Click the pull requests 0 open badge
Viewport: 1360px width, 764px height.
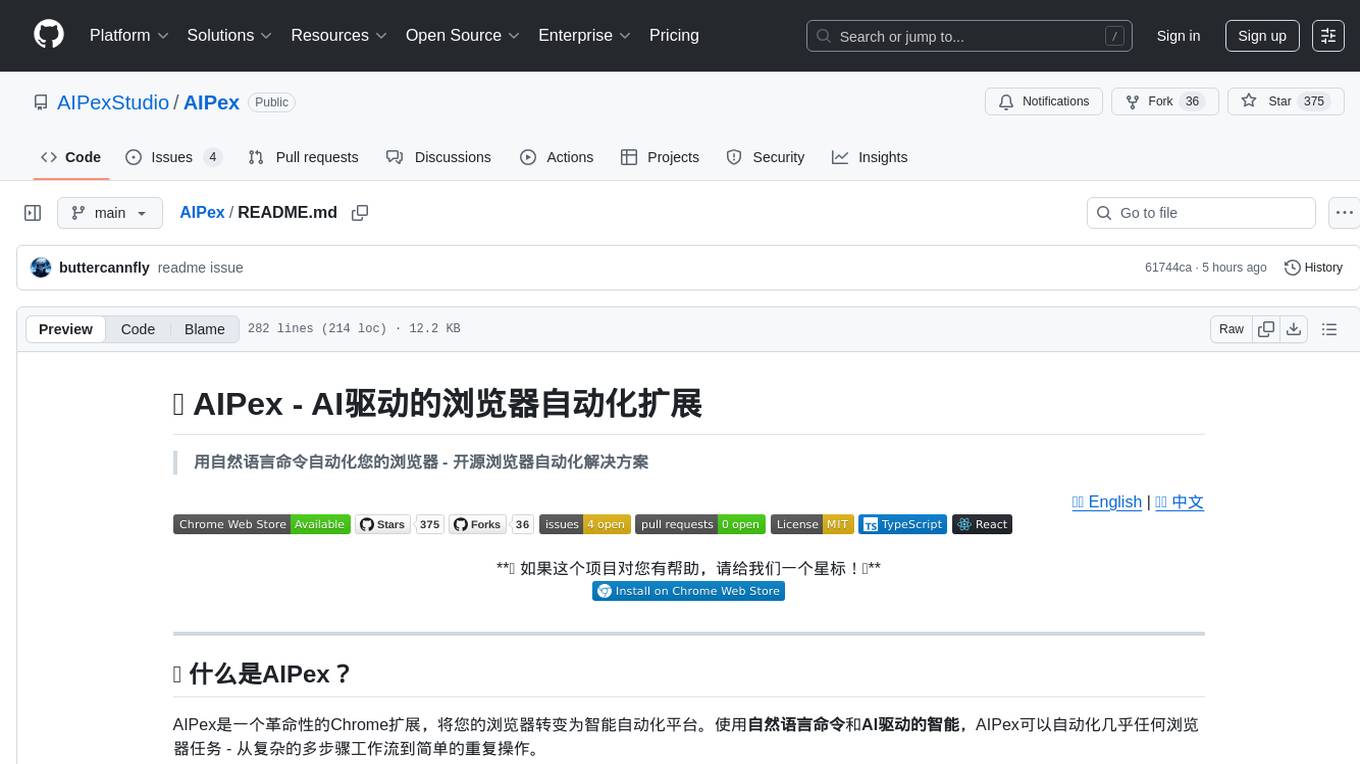(700, 524)
